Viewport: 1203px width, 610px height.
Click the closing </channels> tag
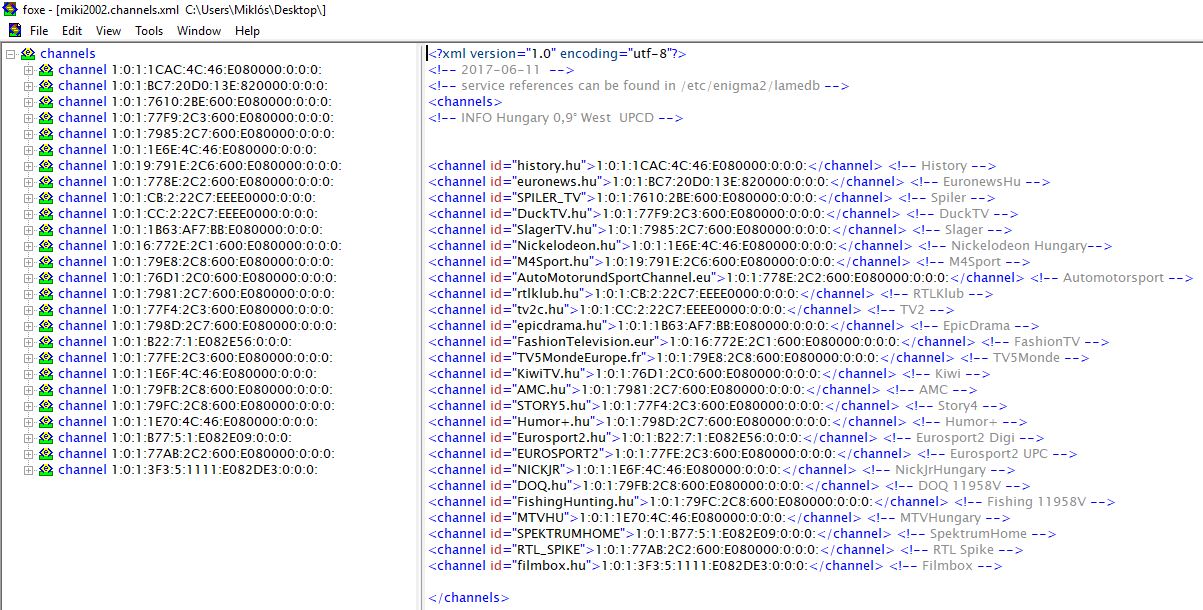(469, 598)
